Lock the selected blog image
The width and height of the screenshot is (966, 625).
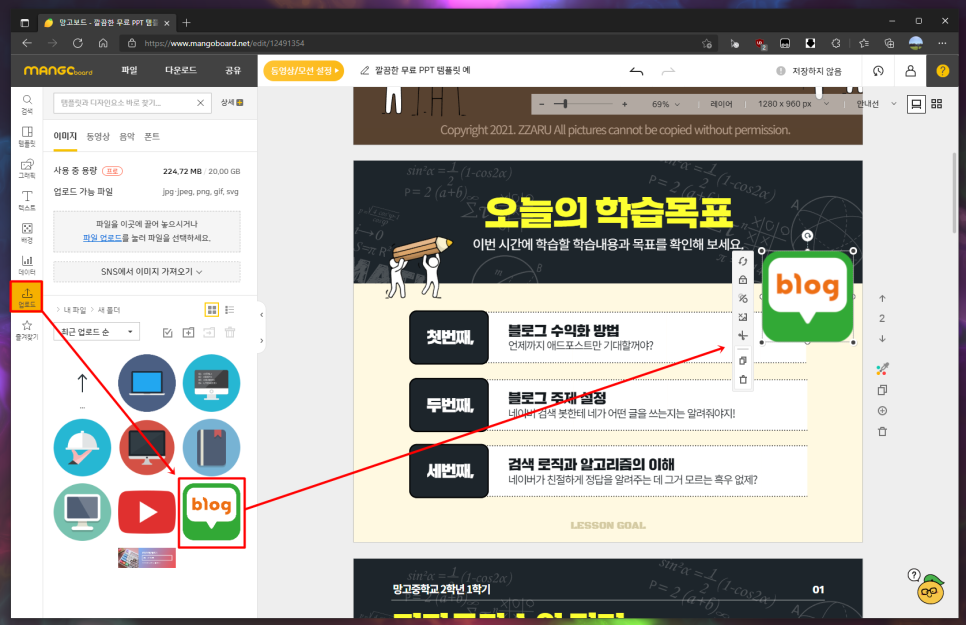click(743, 280)
